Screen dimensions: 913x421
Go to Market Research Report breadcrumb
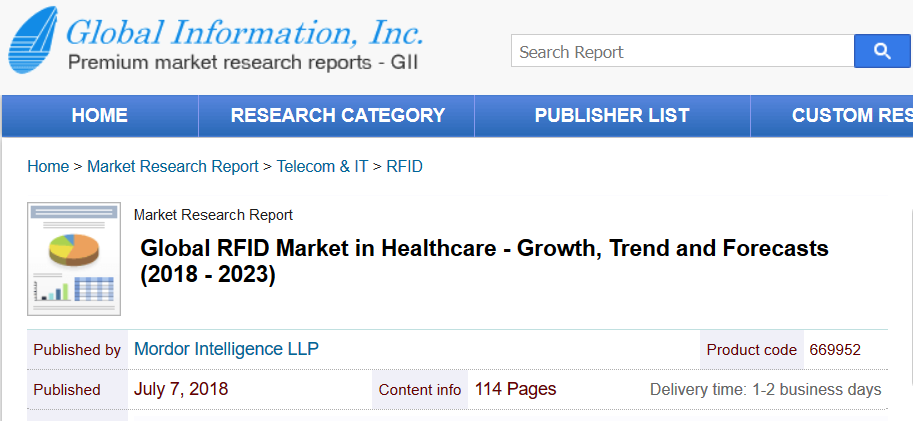pyautogui.click(x=173, y=167)
